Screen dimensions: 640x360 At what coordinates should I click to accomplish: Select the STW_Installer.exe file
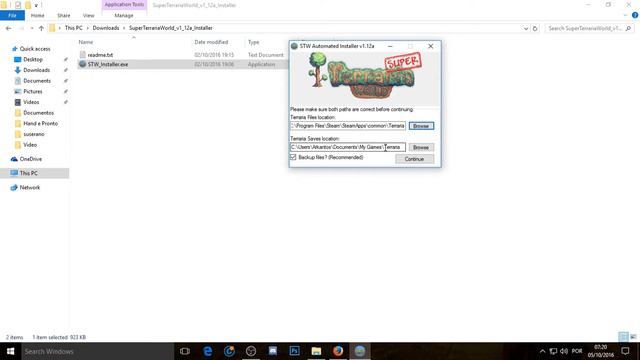point(108,64)
